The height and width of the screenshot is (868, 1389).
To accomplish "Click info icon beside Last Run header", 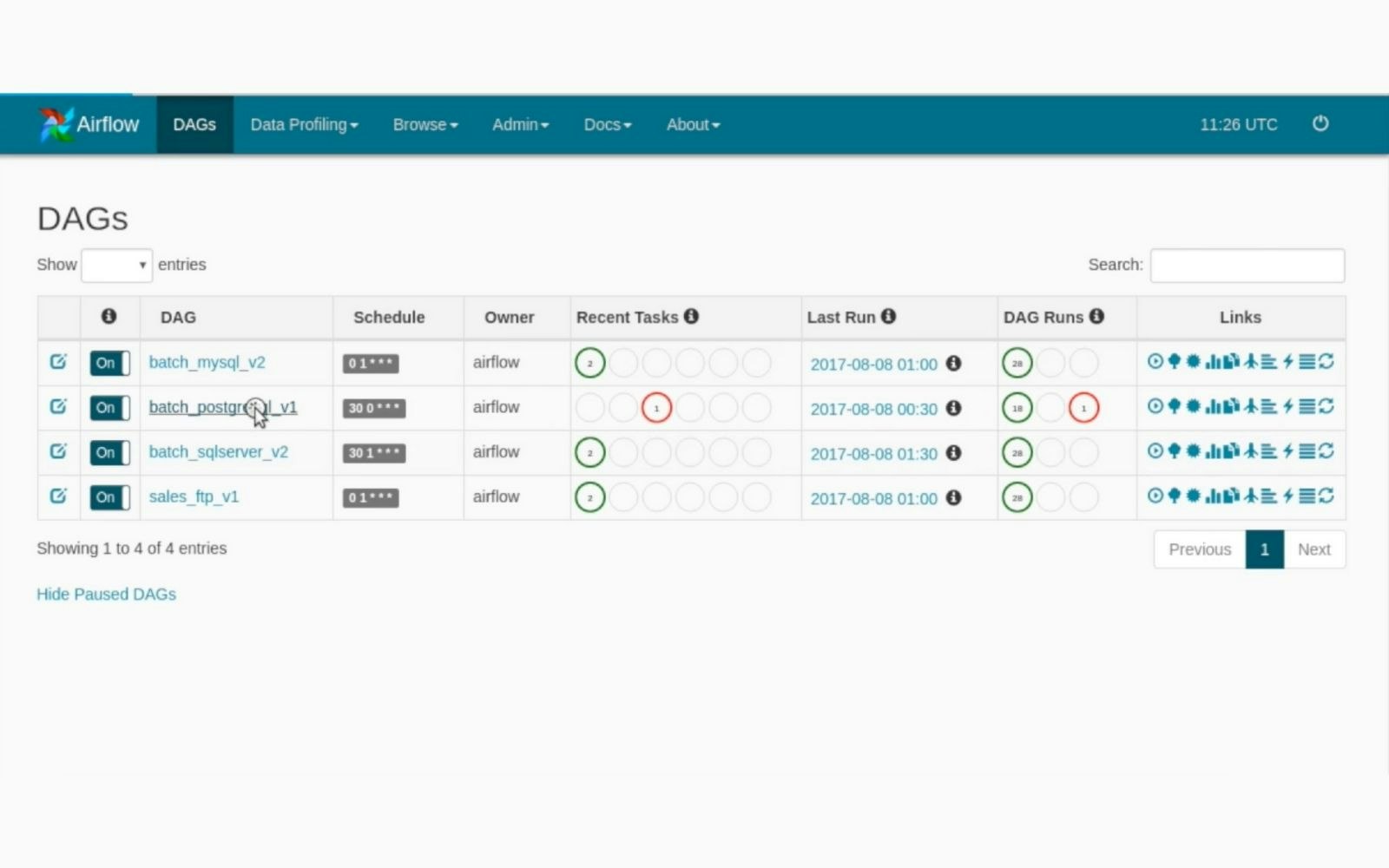I will pos(888,316).
